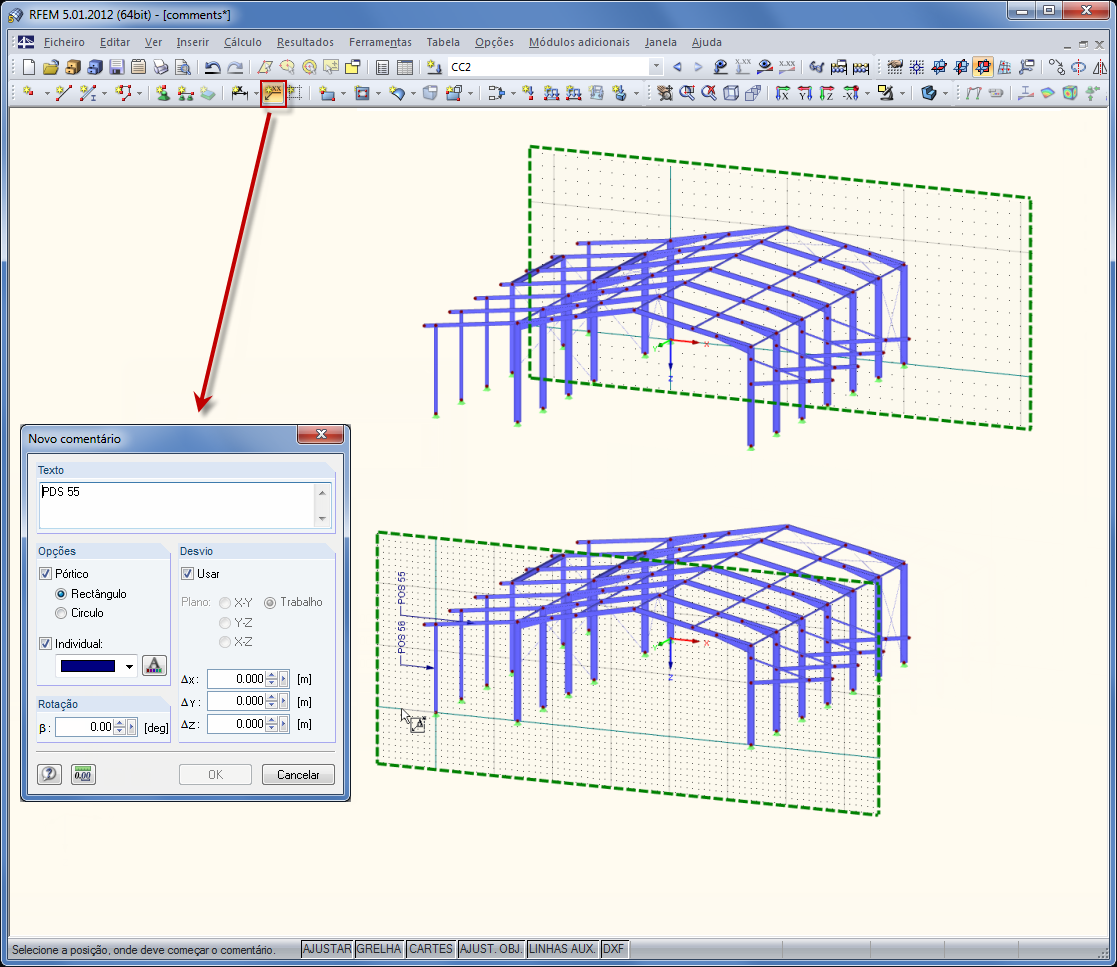1117x967 pixels.
Task: Show view in Y direction
Action: pos(804,93)
